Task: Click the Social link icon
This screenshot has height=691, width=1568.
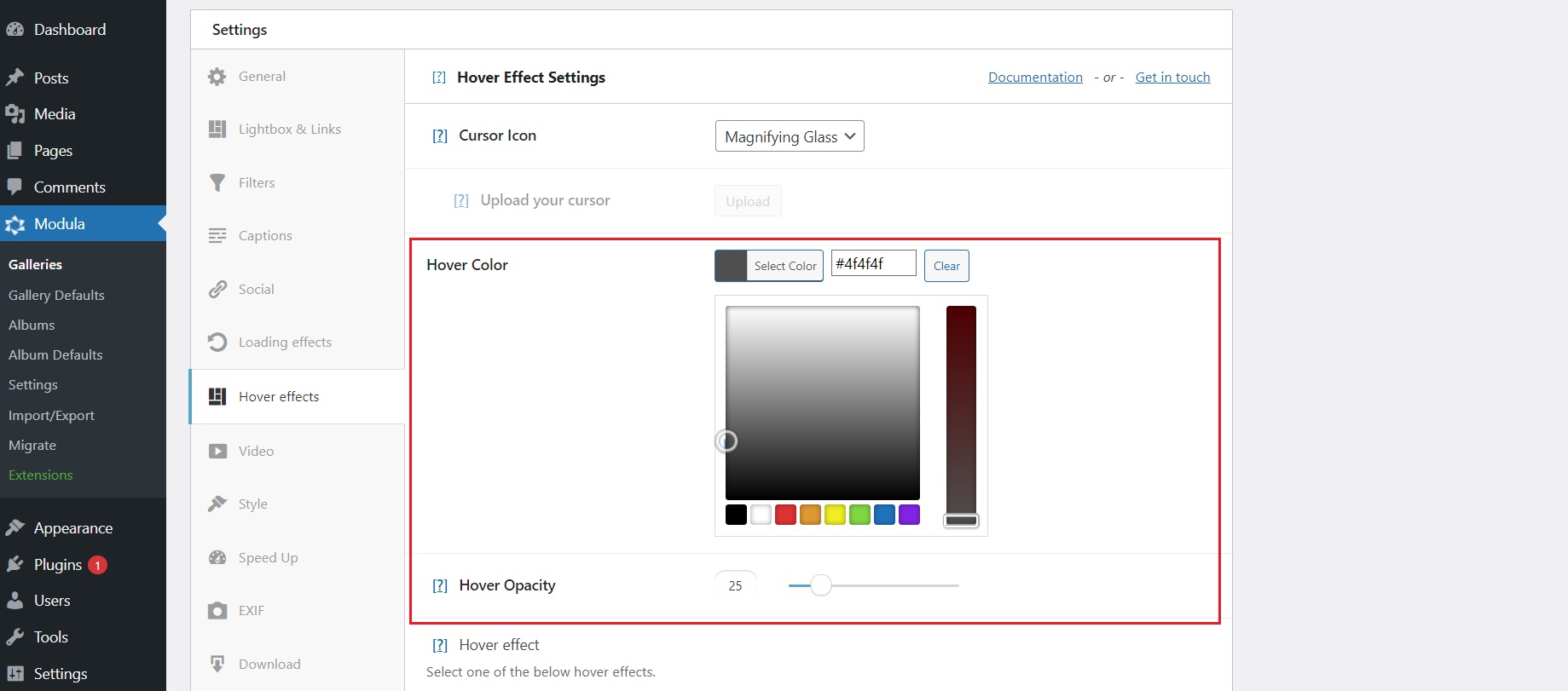Action: click(217, 289)
